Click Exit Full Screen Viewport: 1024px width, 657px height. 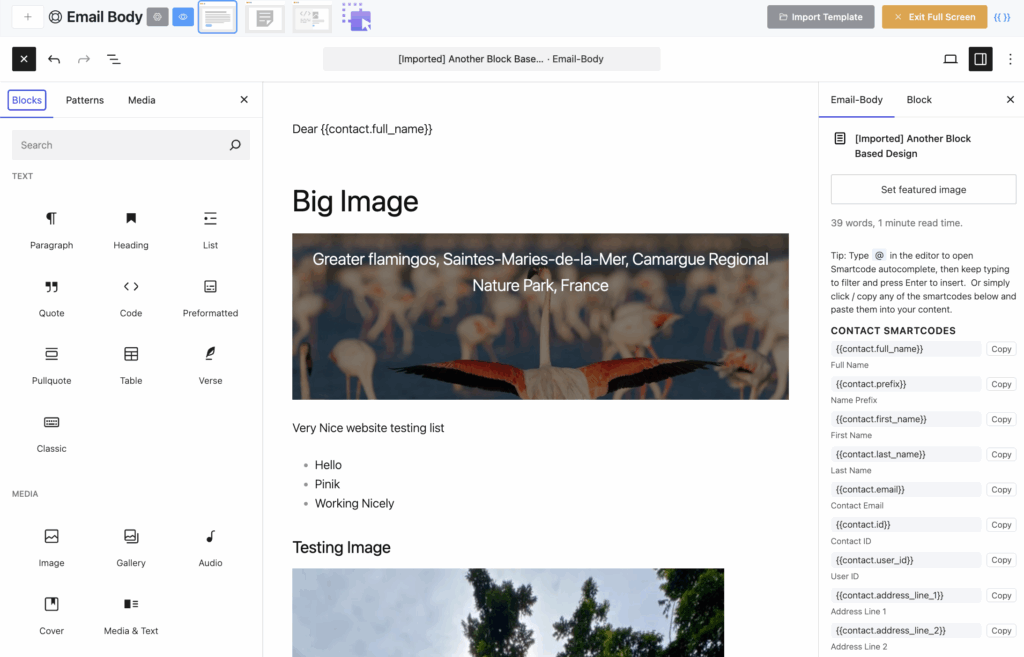(934, 16)
